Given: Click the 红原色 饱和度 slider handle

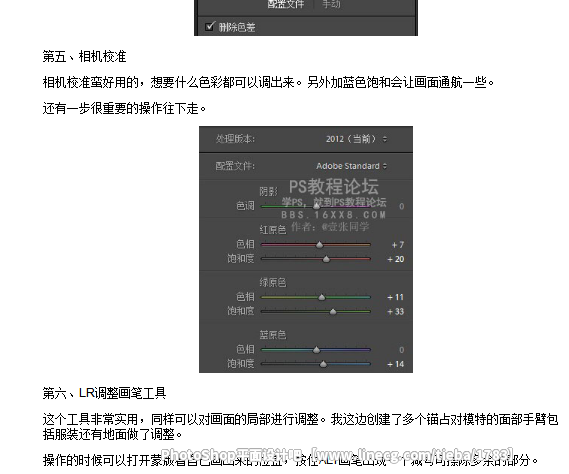Looking at the screenshot, I should [x=326, y=259].
